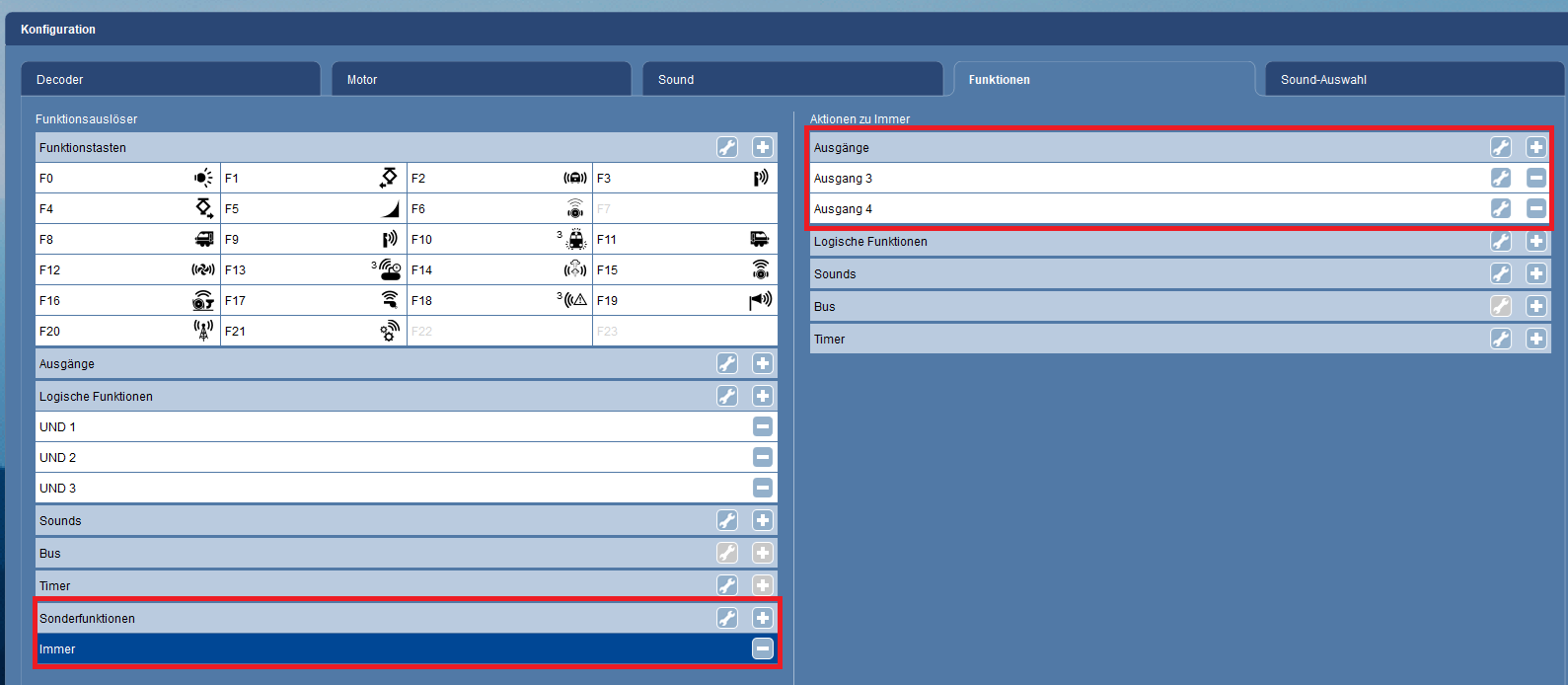The image size is (1568, 685).
Task: Select the F0 light function key
Action: [x=127, y=179]
